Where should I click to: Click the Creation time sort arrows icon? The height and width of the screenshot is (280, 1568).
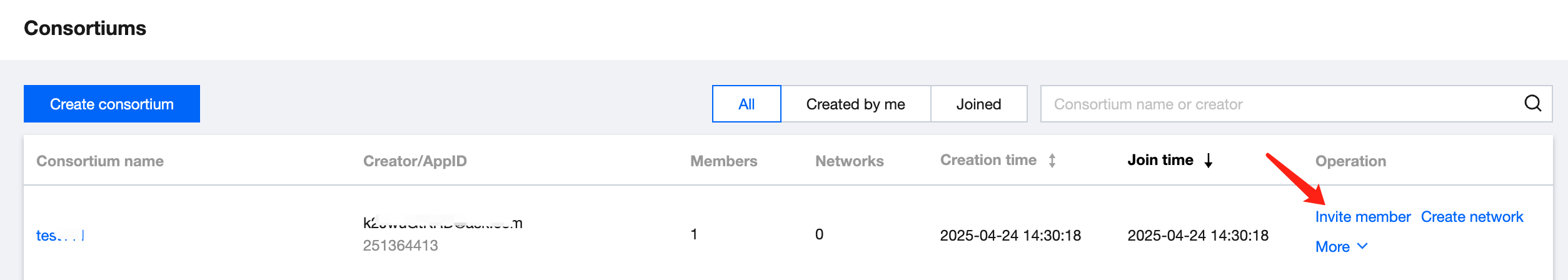pyautogui.click(x=1052, y=161)
